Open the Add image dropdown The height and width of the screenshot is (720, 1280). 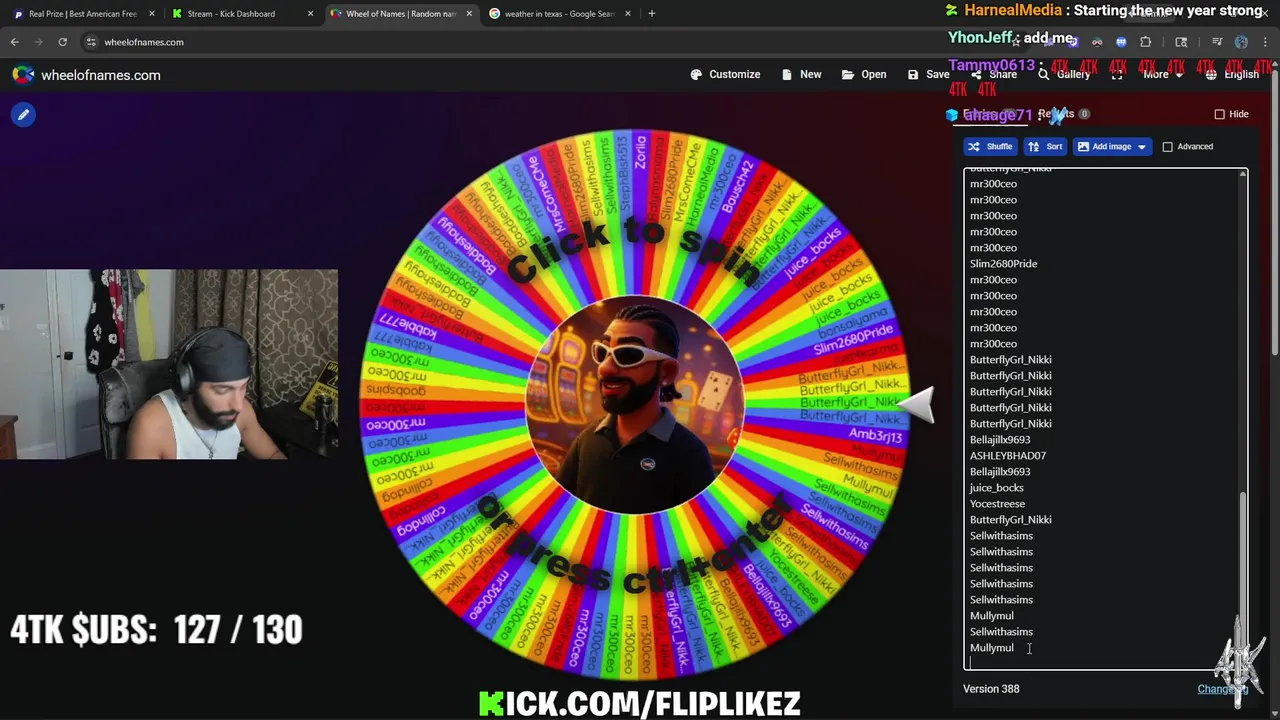click(1111, 146)
